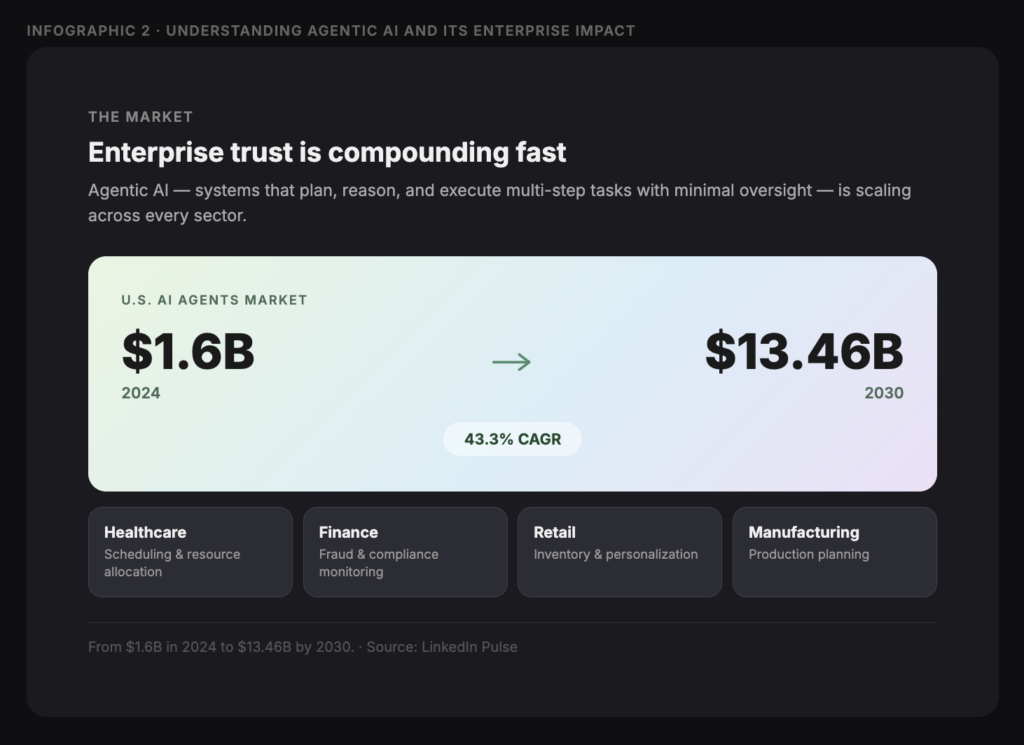Click the U.S. AI AGENTS MARKET label
Screen dimensions: 1024x745
[x=214, y=300]
